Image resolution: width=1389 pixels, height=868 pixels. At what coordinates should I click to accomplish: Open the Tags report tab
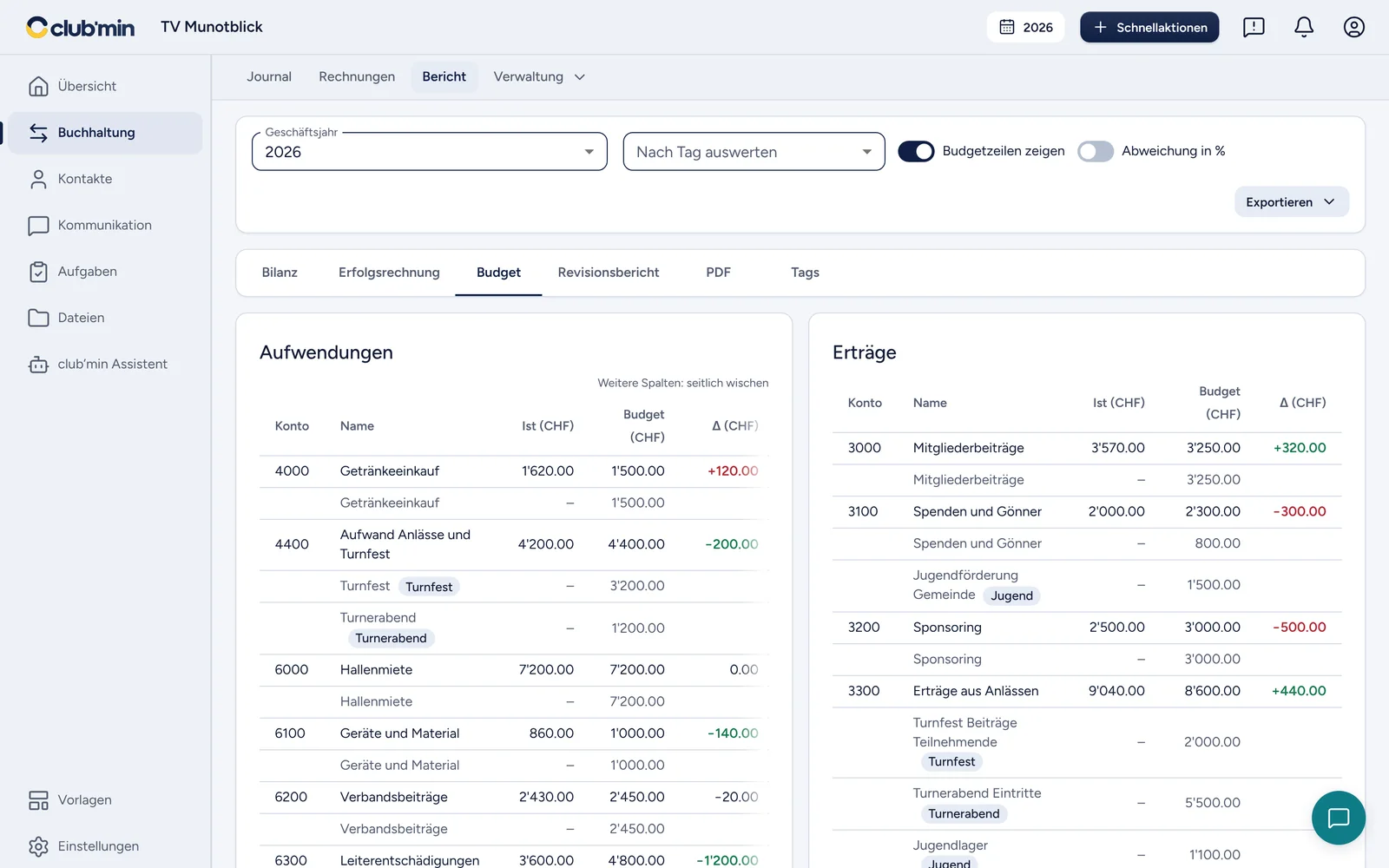pos(805,273)
